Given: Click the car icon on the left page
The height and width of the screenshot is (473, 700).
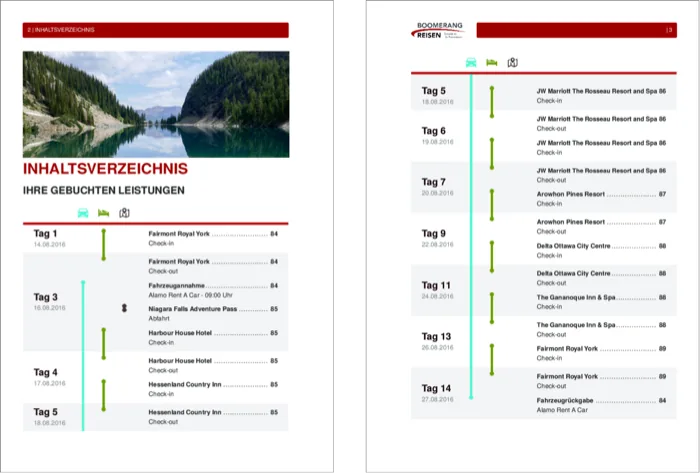Looking at the screenshot, I should click(x=83, y=212).
